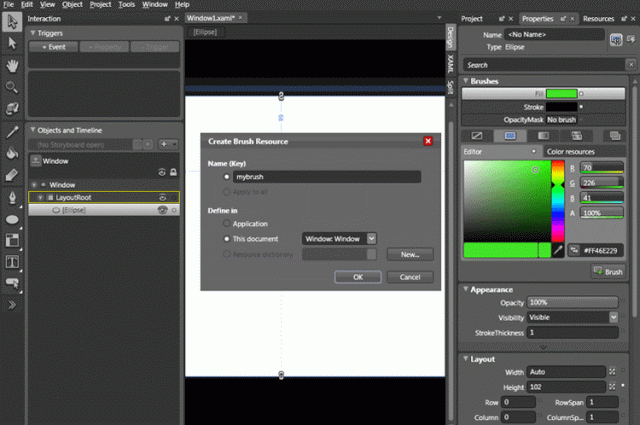Toggle Height auto-size icon
Viewport: 640px width, 425px height.
click(612, 387)
